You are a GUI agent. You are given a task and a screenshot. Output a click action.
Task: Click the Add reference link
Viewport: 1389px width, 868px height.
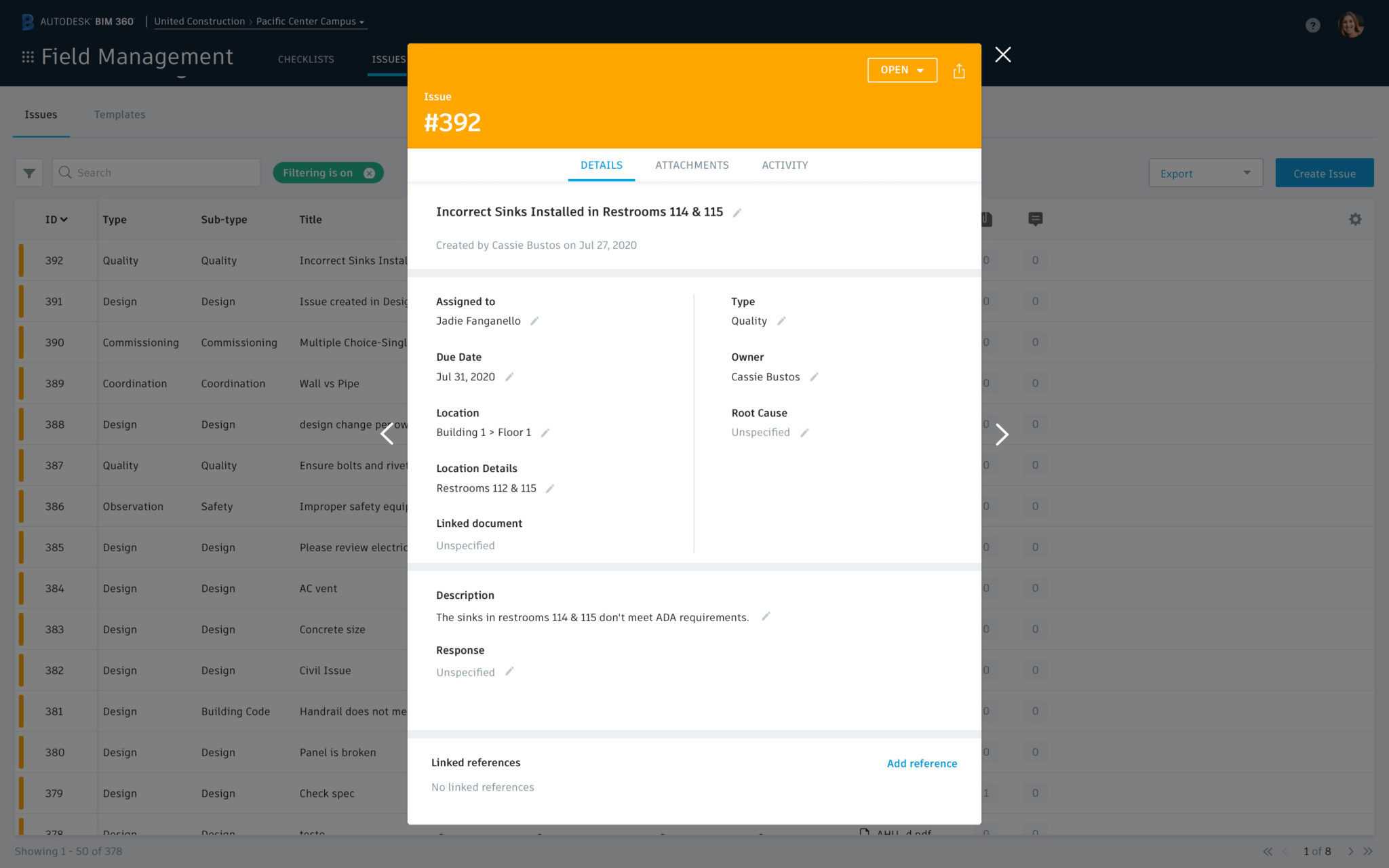pyautogui.click(x=922, y=764)
